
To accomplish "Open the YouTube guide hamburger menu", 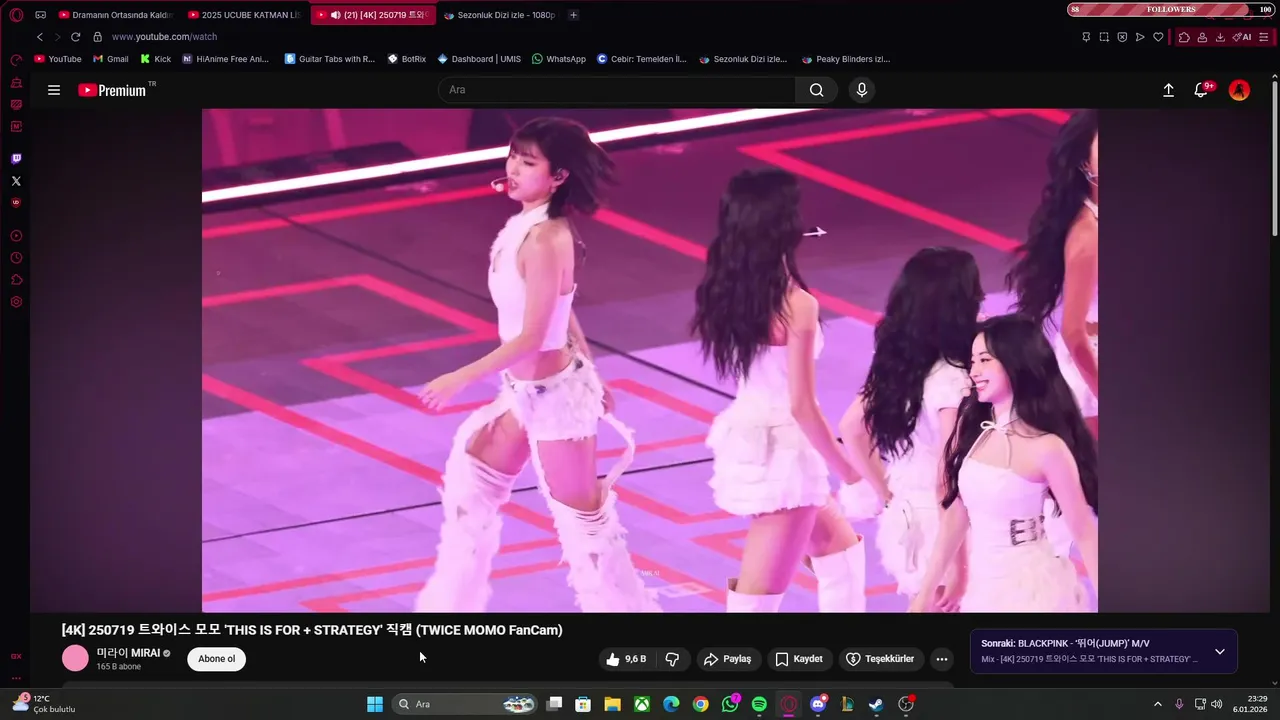I will pos(54,90).
